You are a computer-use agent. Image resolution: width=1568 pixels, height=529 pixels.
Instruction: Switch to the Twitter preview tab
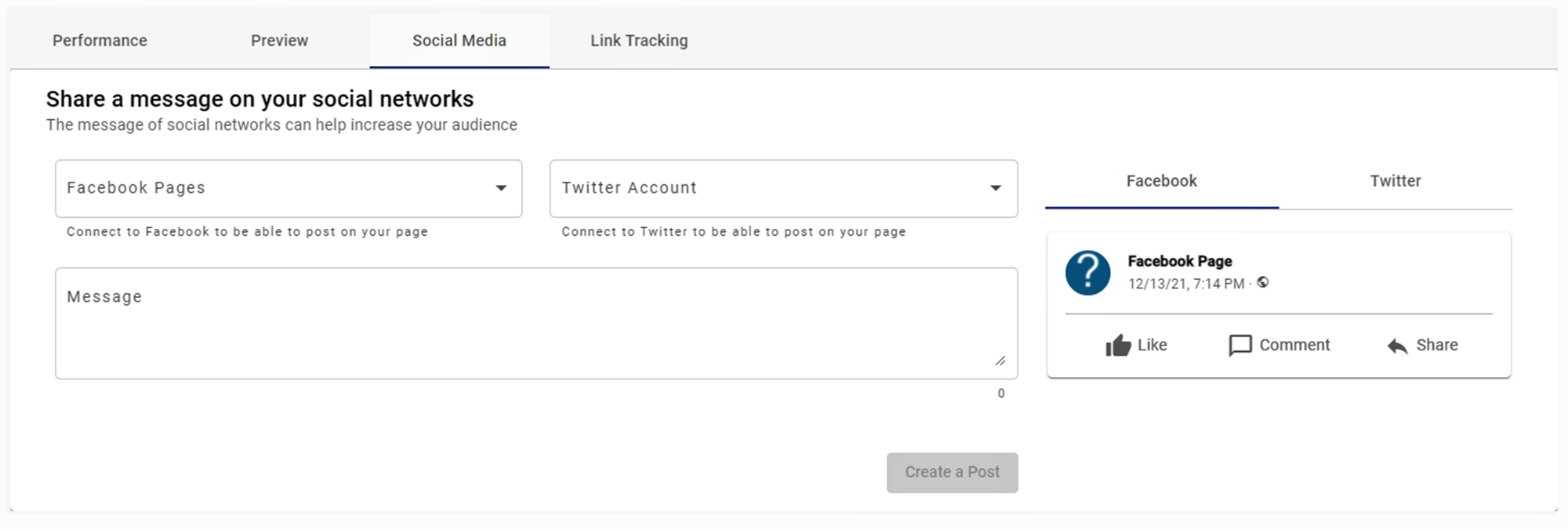click(1396, 181)
